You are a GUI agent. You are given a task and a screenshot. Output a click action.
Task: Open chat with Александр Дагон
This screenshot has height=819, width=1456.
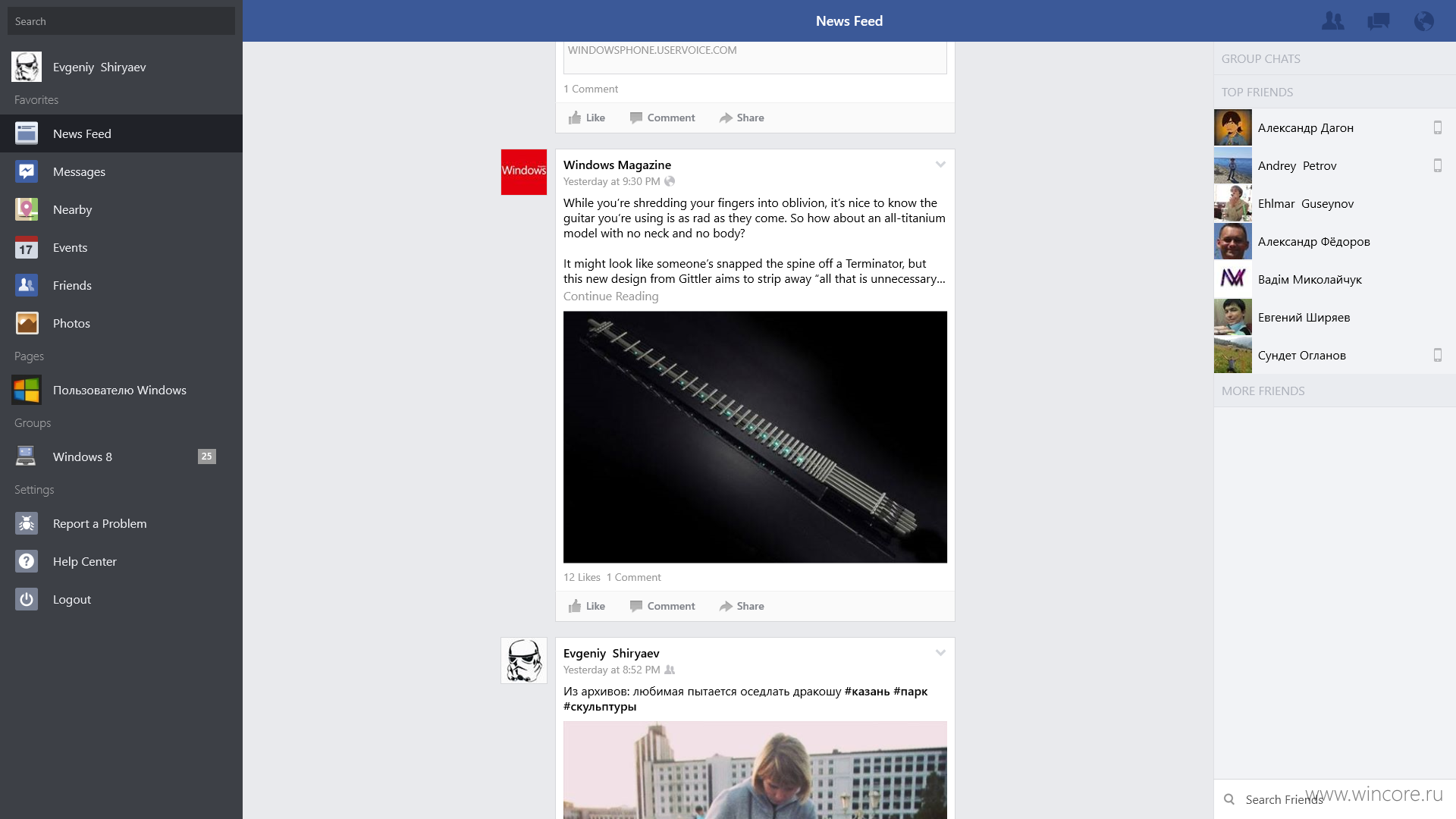1335,127
